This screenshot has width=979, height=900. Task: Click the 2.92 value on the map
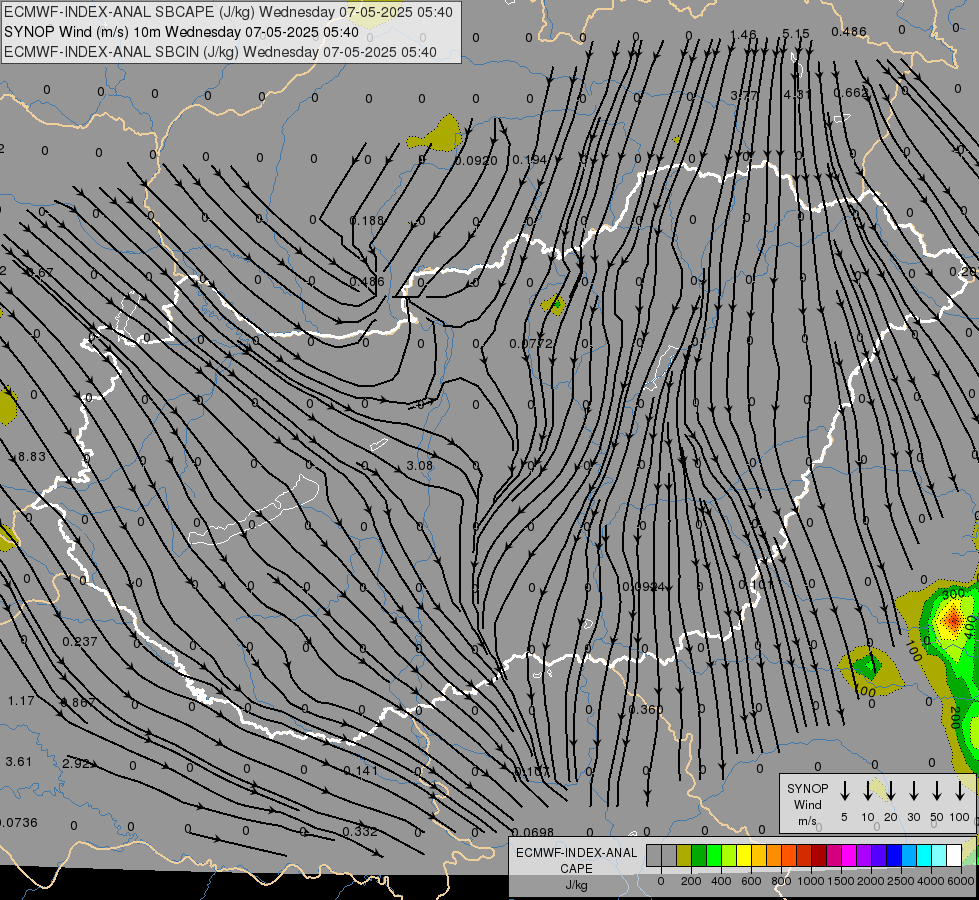76,763
